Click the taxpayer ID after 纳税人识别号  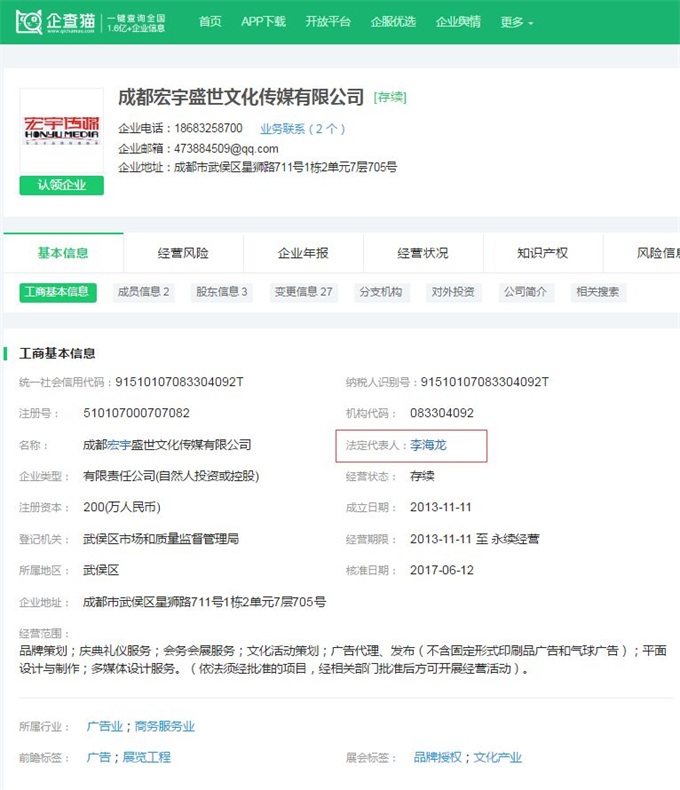click(485, 382)
